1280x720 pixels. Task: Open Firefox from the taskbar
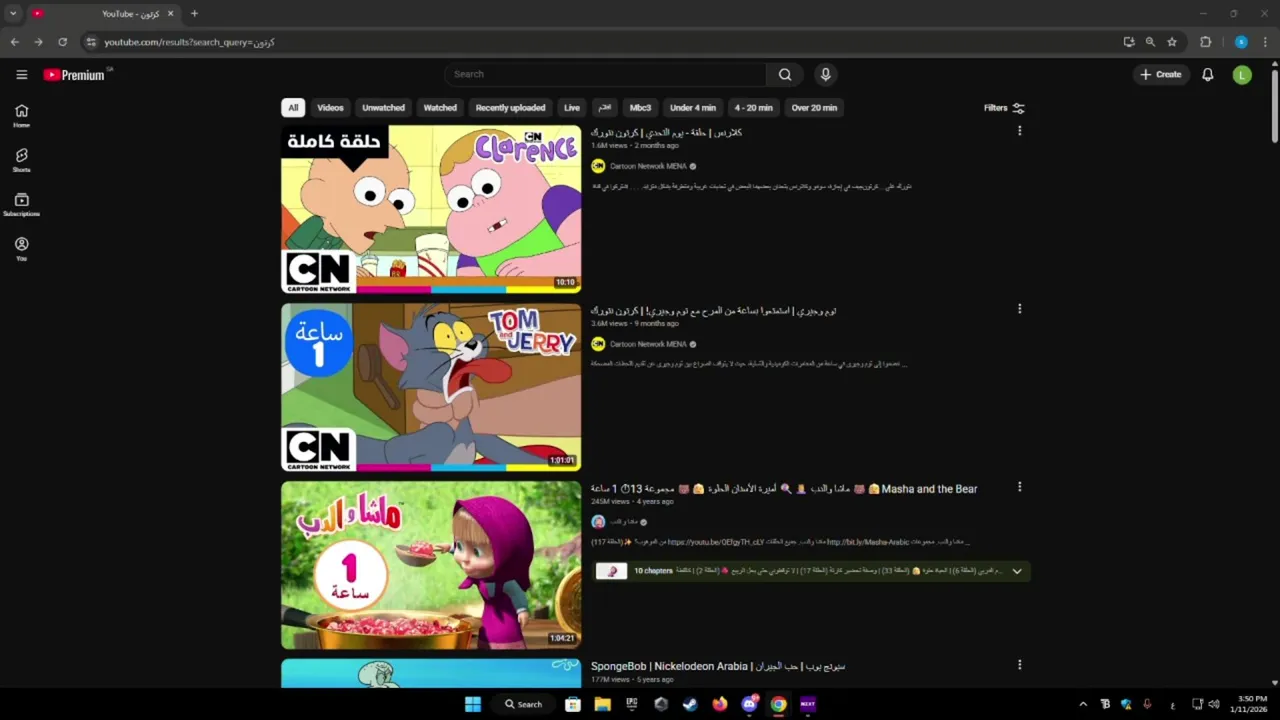(719, 704)
